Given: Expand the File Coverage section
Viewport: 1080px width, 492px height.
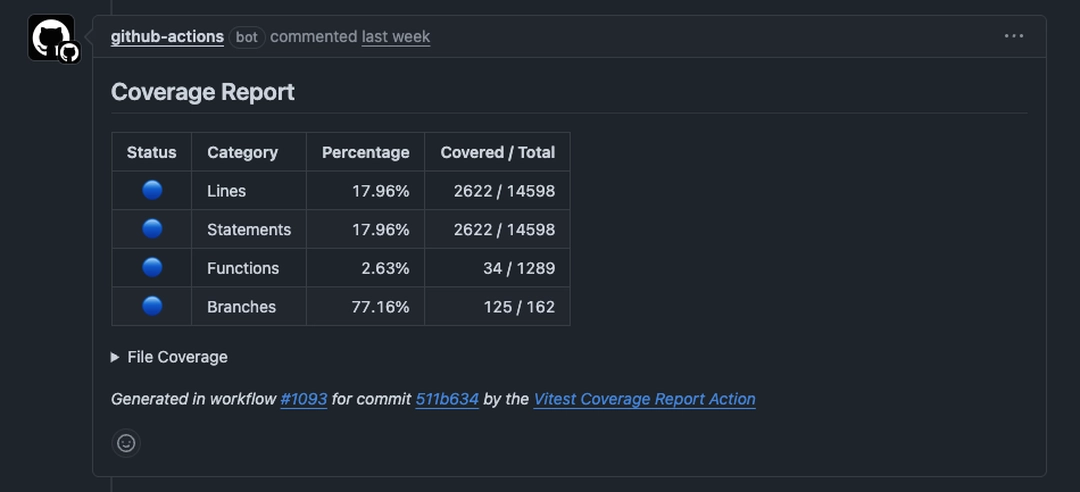Looking at the screenshot, I should coord(169,357).
